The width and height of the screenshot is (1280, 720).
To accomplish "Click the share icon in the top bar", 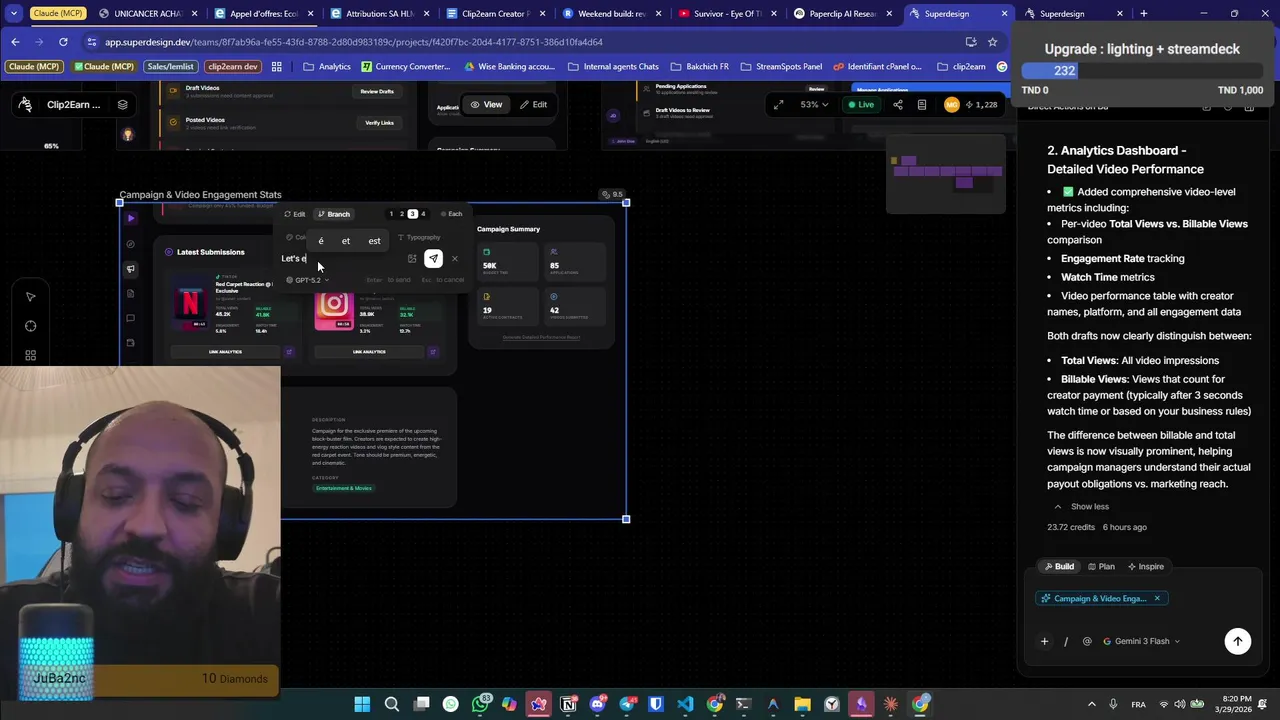I will coord(897,104).
